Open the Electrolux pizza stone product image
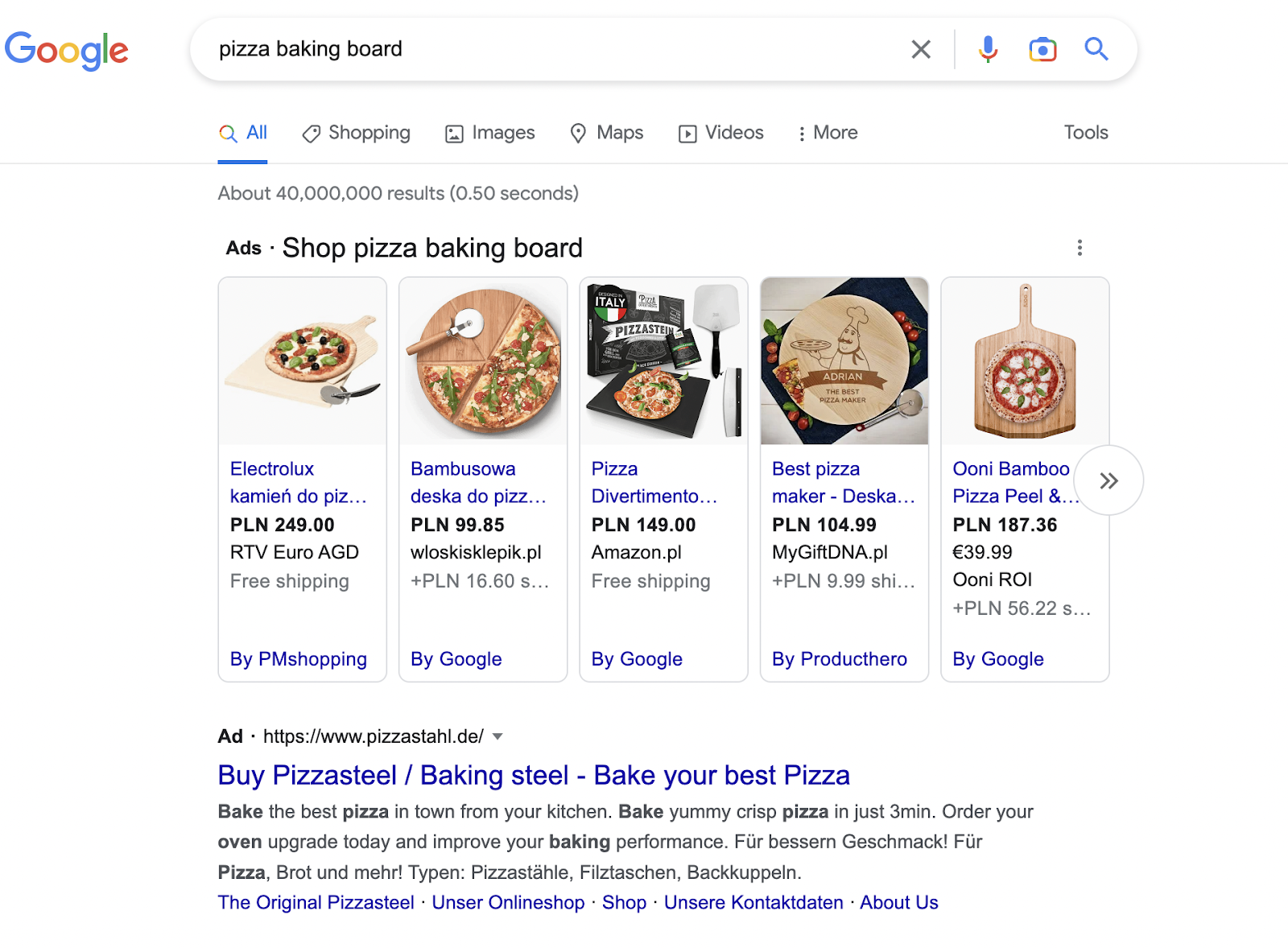This screenshot has height=948, width=1288. pyautogui.click(x=303, y=361)
